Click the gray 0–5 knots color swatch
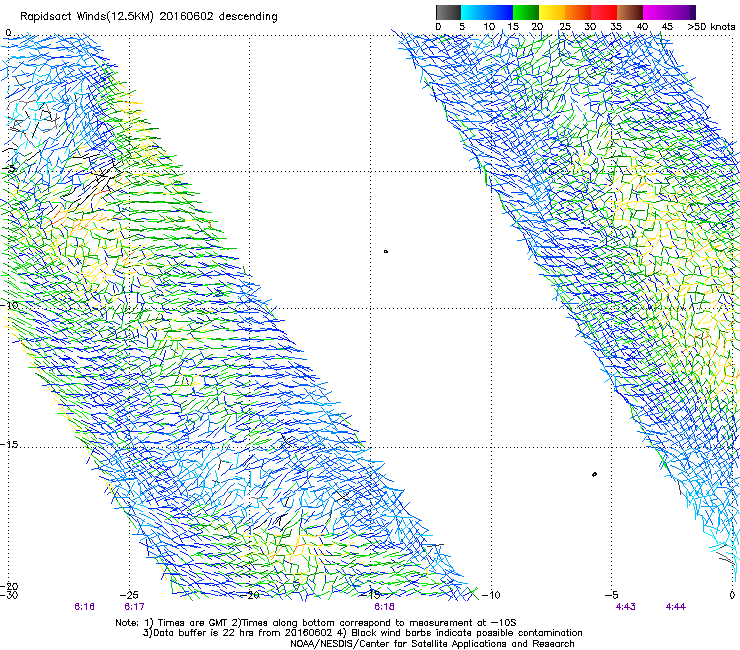 [448, 12]
